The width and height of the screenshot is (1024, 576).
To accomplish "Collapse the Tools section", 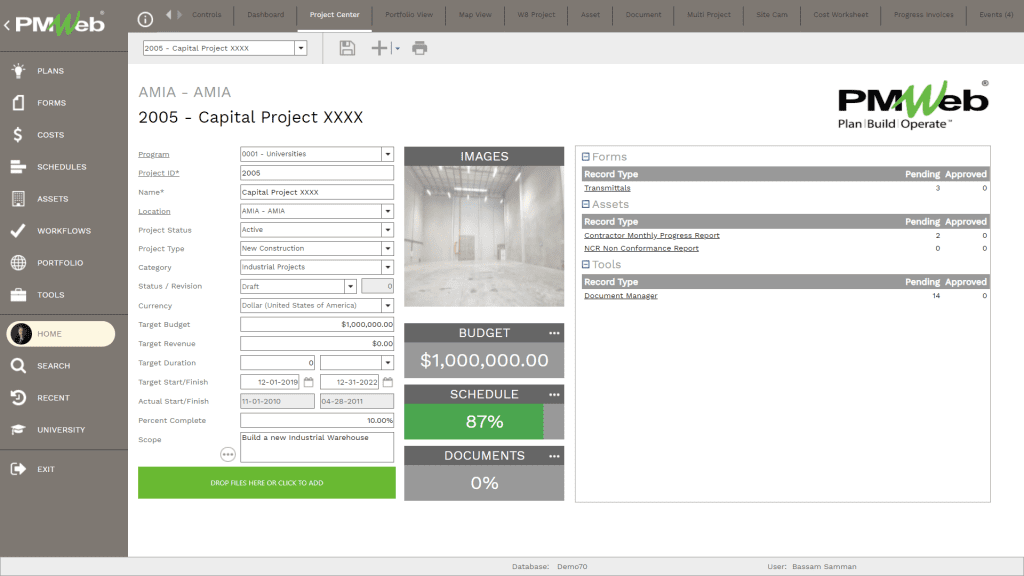I will click(586, 264).
